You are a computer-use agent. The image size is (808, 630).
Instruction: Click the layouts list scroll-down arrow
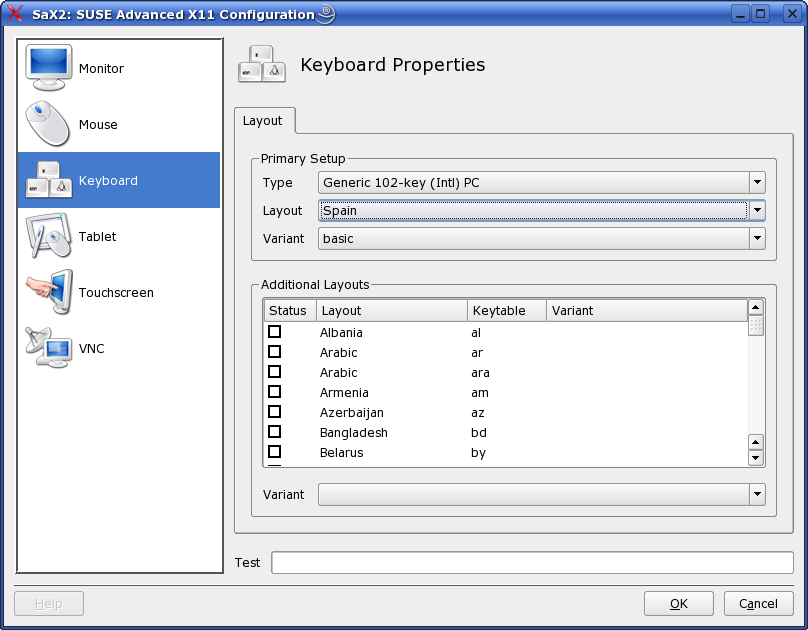coord(755,458)
